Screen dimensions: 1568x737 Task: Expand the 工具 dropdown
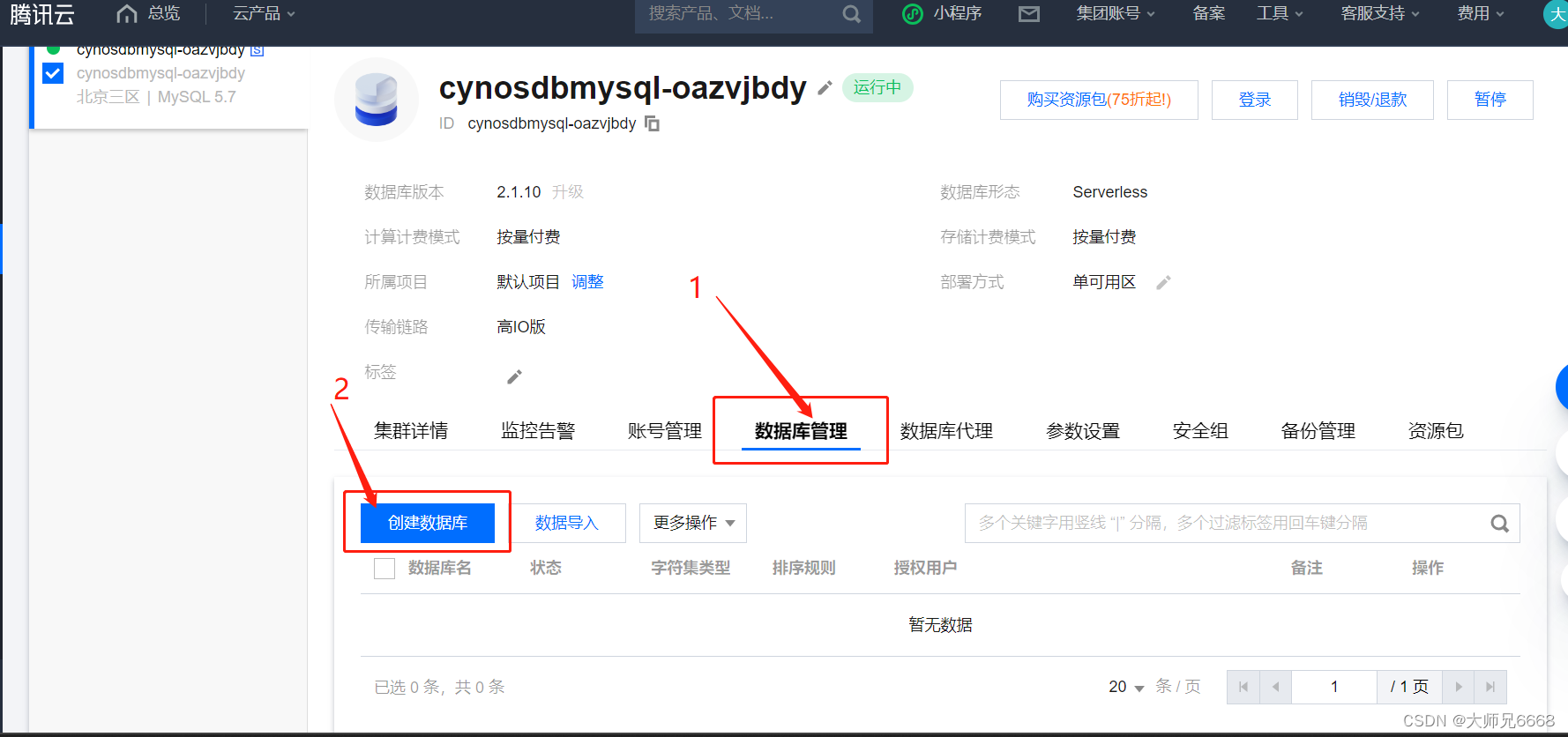[1280, 14]
